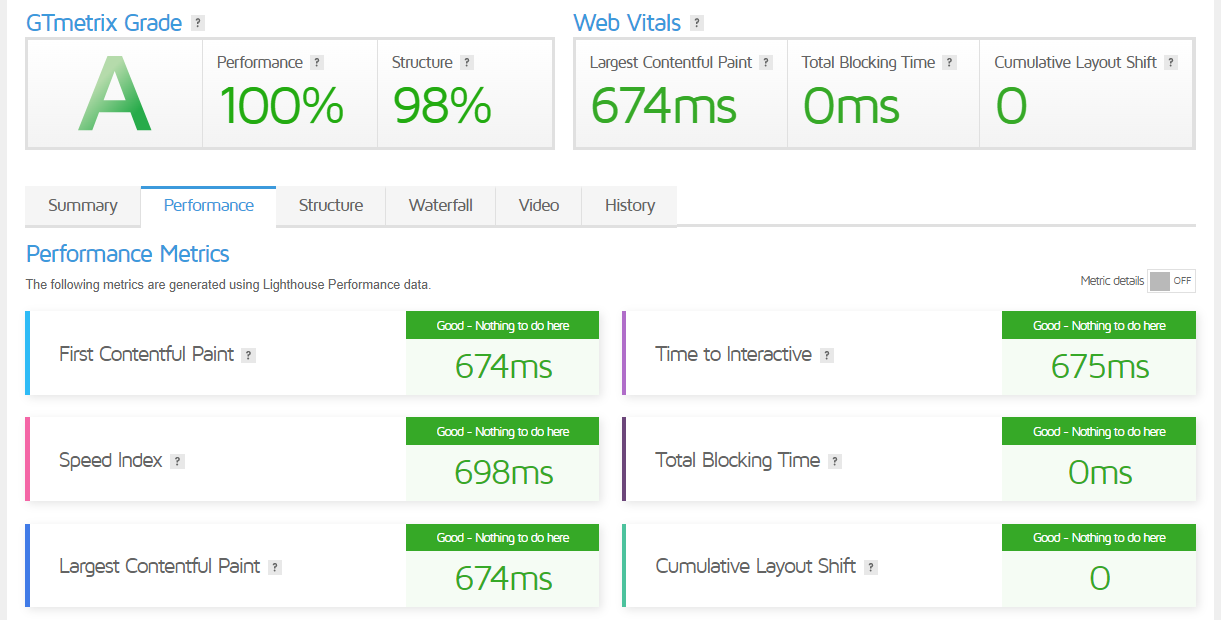Open help icon in Largest Contentful Paint metric row

click(275, 567)
